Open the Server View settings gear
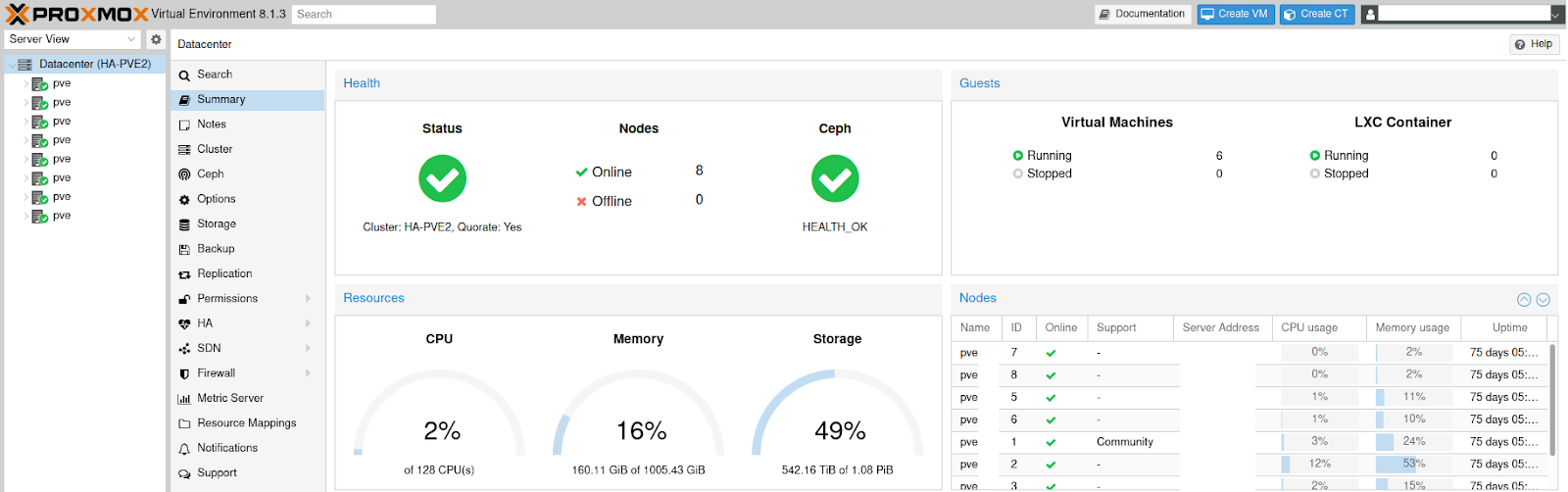The height and width of the screenshot is (492, 1568). pyautogui.click(x=156, y=39)
